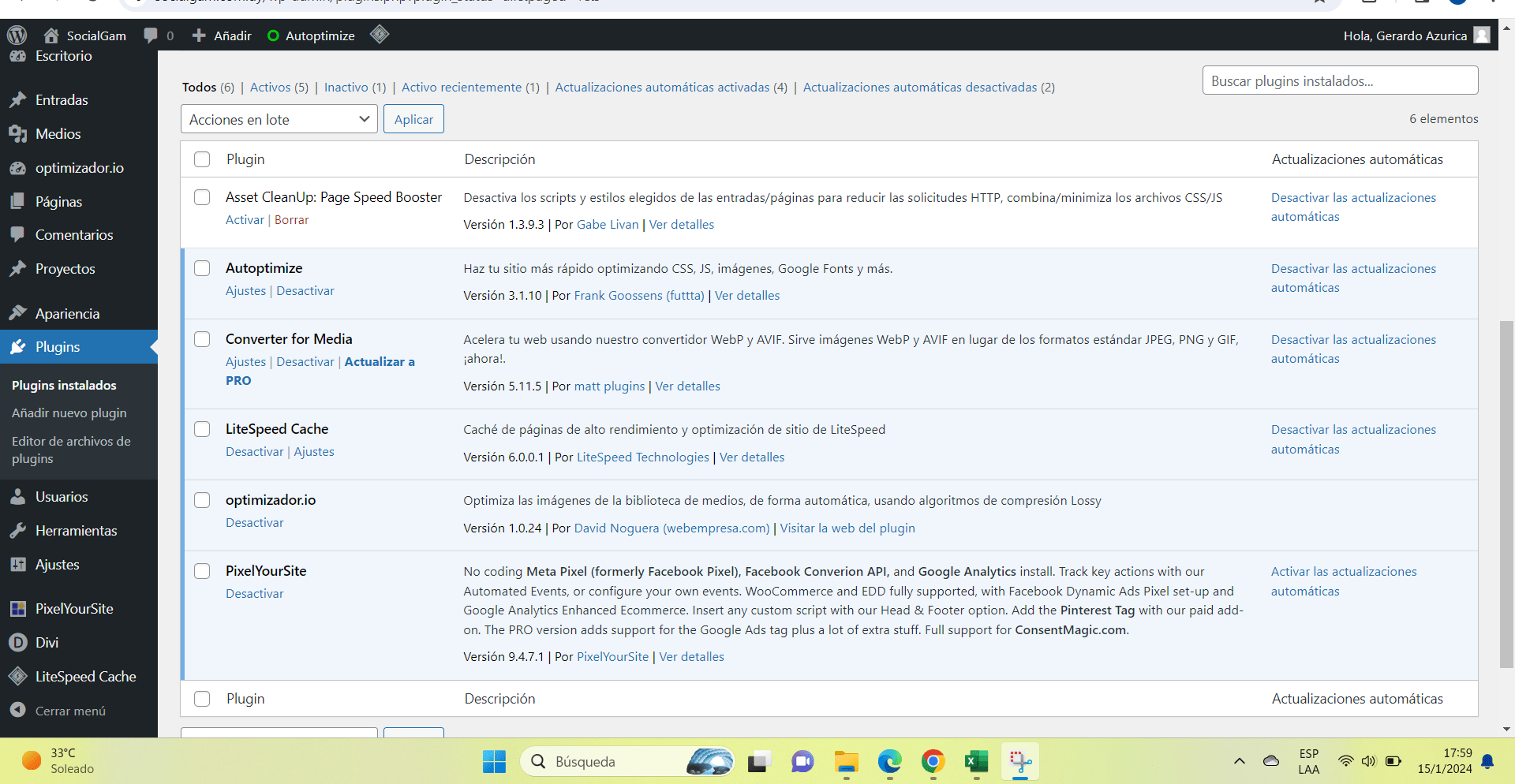Open Excel from the taskbar
This screenshot has width=1515, height=784.
pyautogui.click(x=977, y=762)
